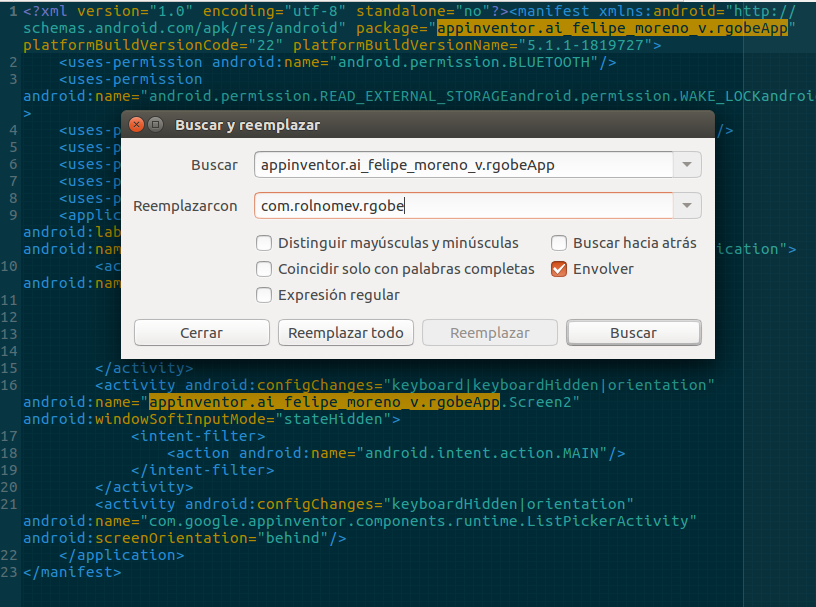Focus the Reemplazar con text field

click(463, 206)
